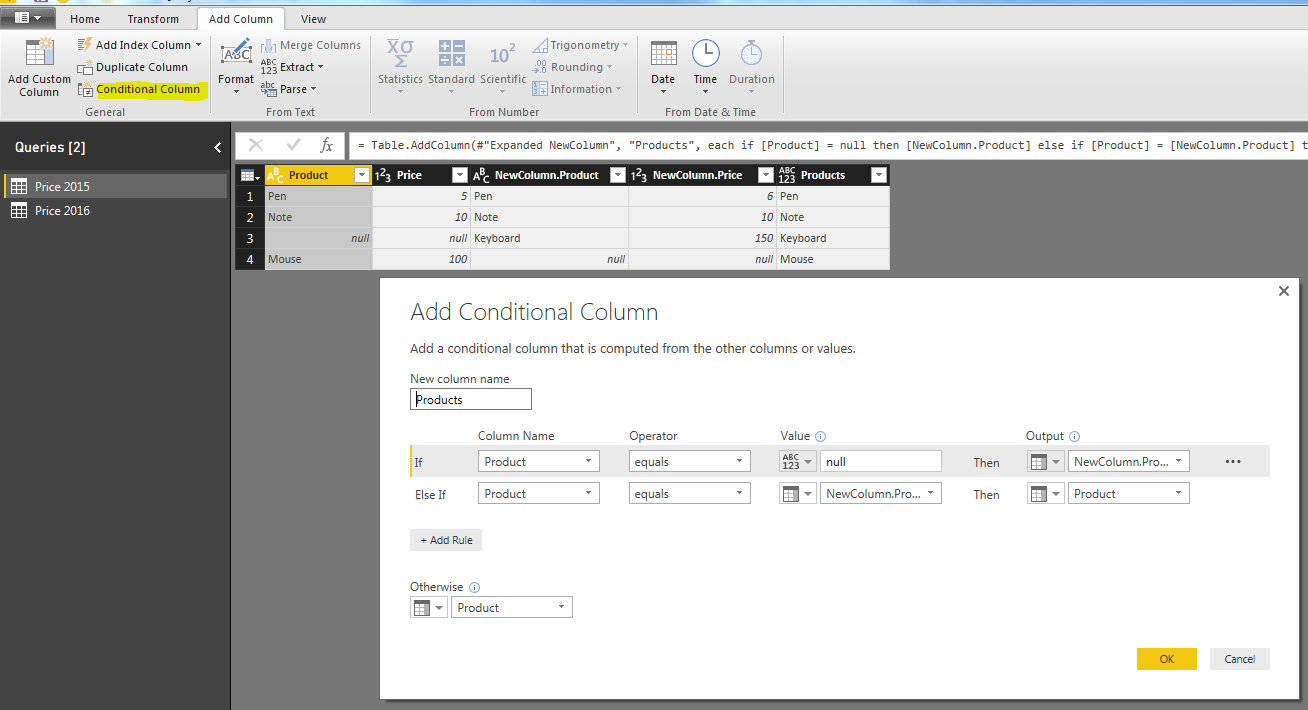Click the Else If value type icon
The width and height of the screenshot is (1308, 710).
797,493
